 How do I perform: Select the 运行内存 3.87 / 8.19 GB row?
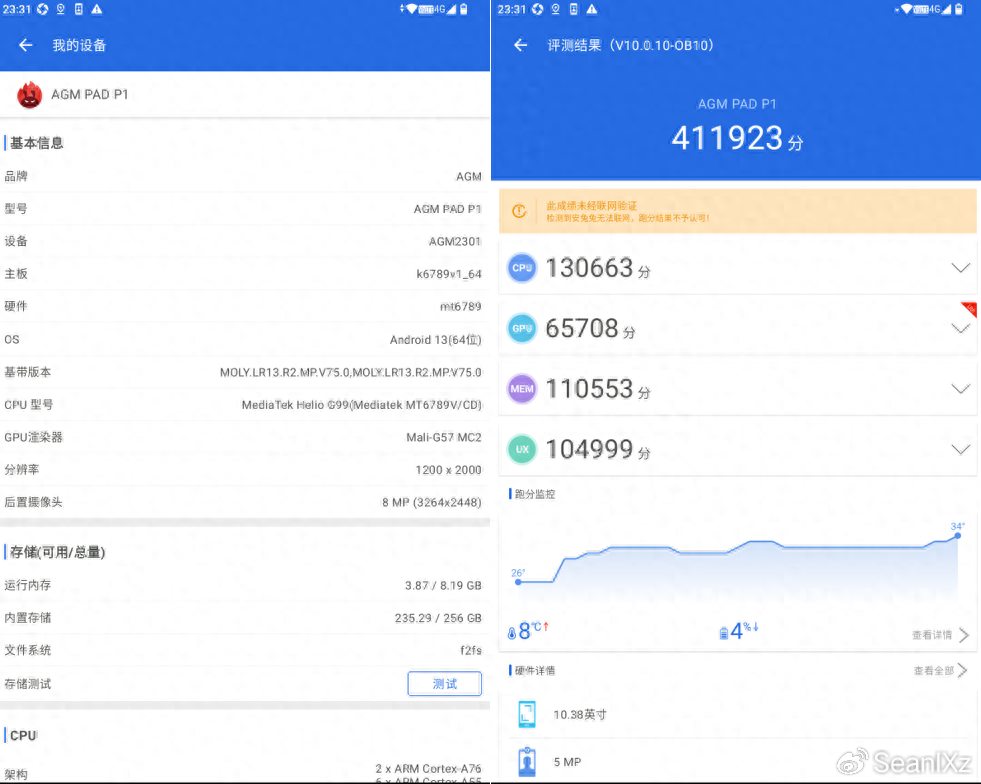(245, 586)
